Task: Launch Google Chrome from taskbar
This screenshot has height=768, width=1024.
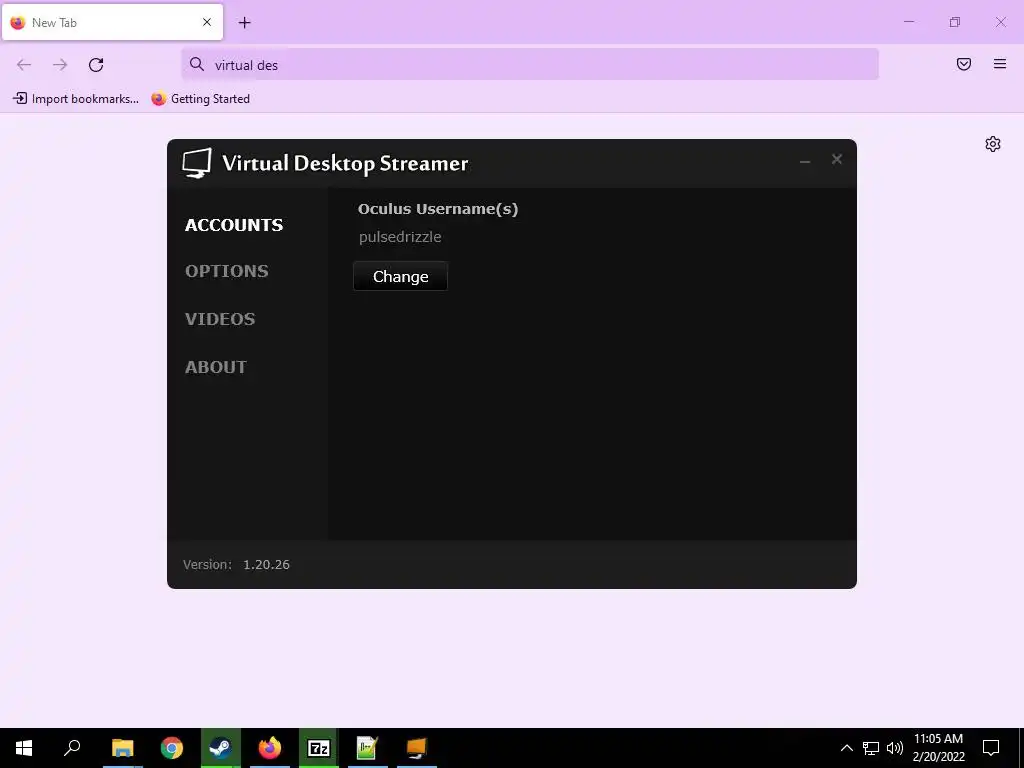Action: pyautogui.click(x=172, y=748)
